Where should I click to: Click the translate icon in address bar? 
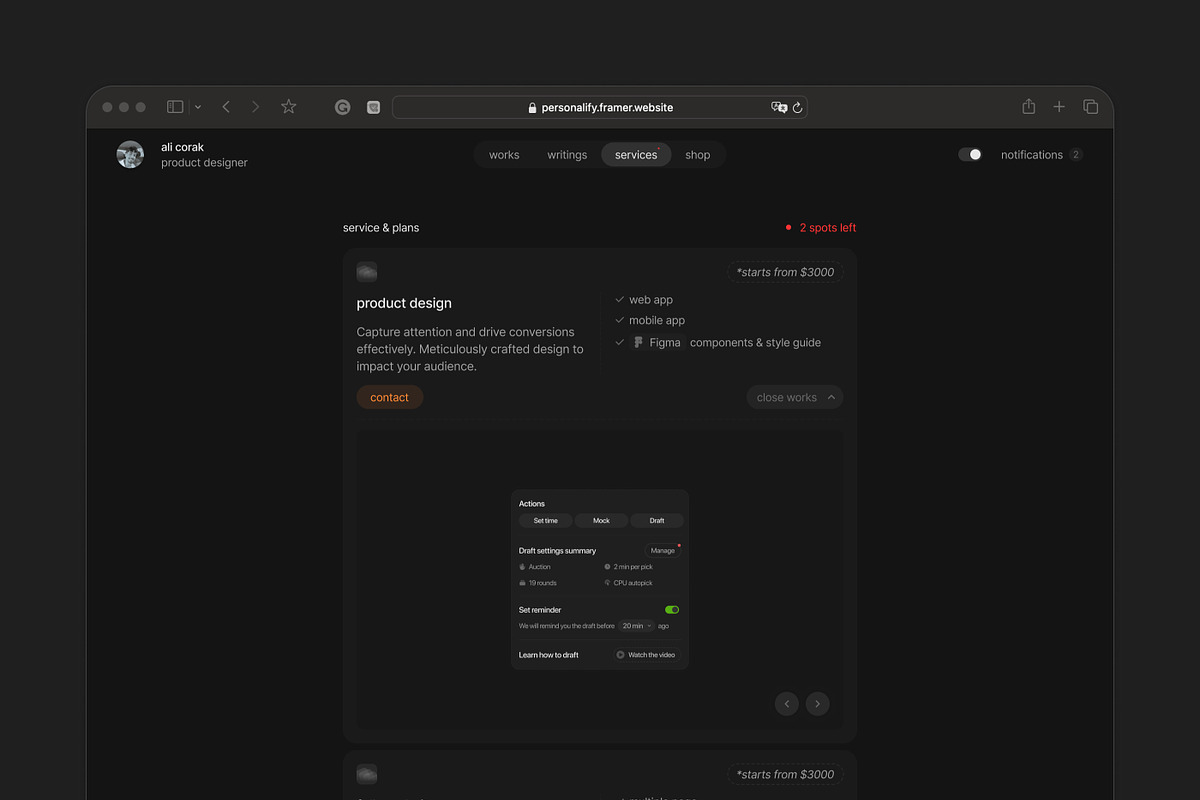[x=779, y=107]
